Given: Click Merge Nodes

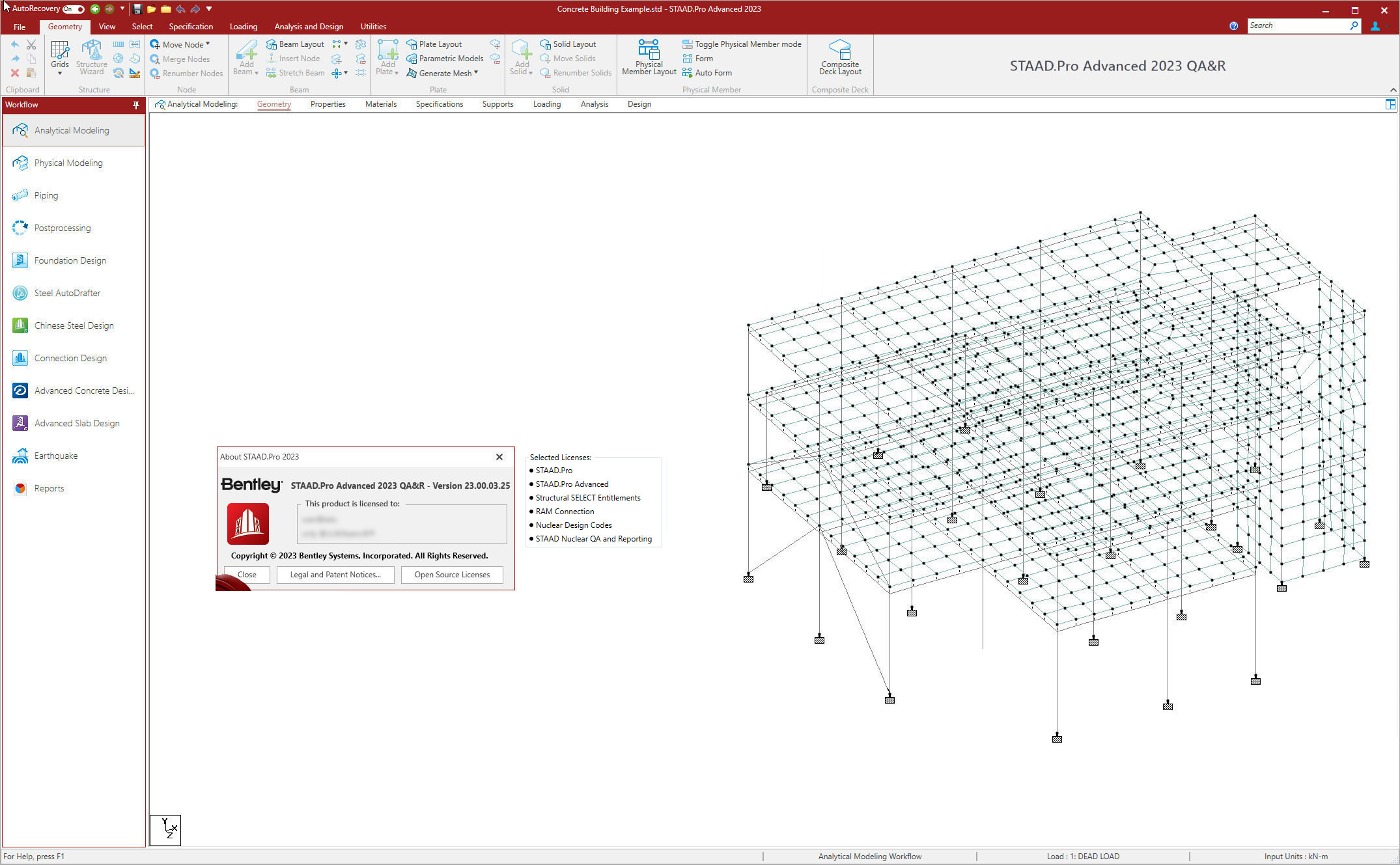Looking at the screenshot, I should pos(180,59).
